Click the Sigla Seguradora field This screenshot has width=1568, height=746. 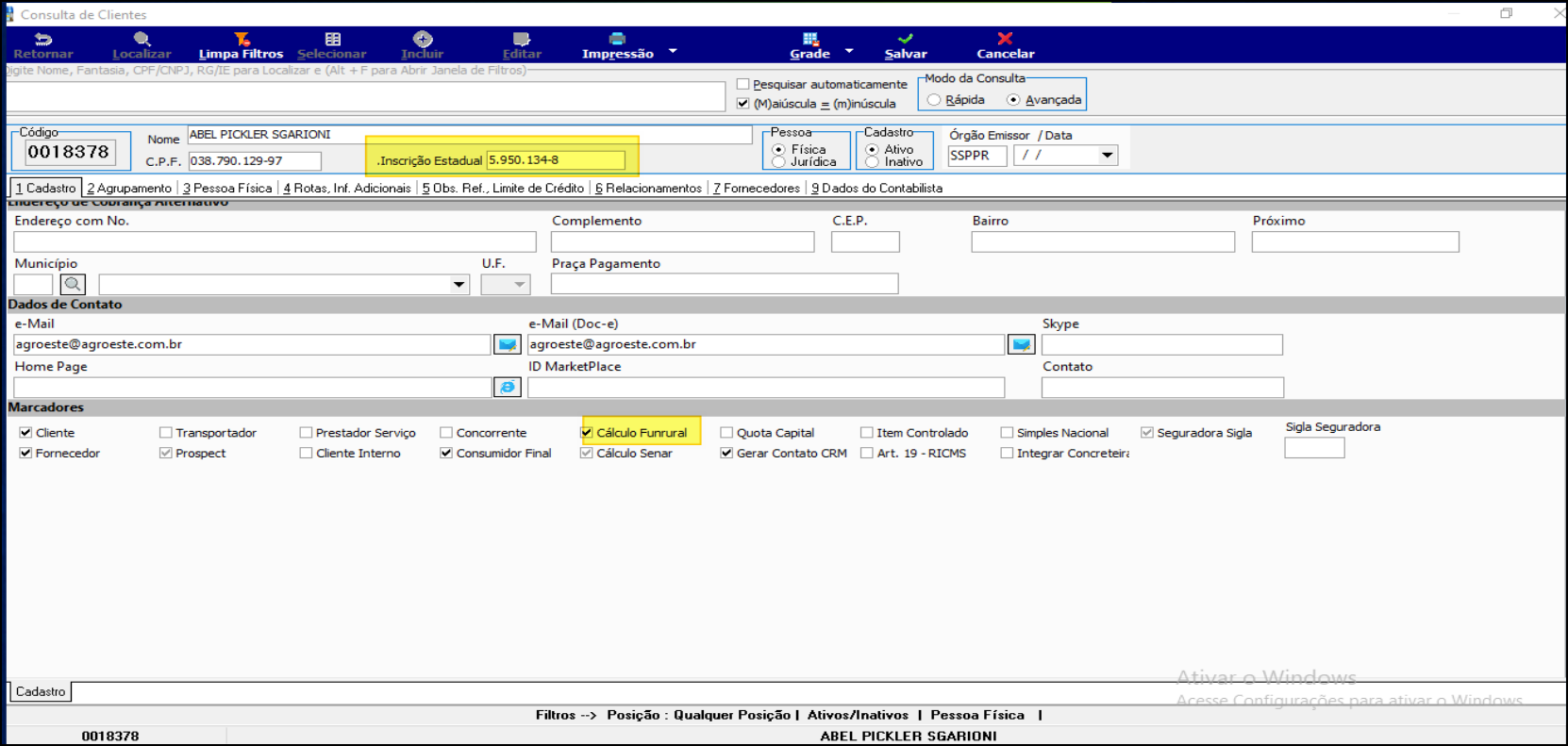pos(1314,448)
